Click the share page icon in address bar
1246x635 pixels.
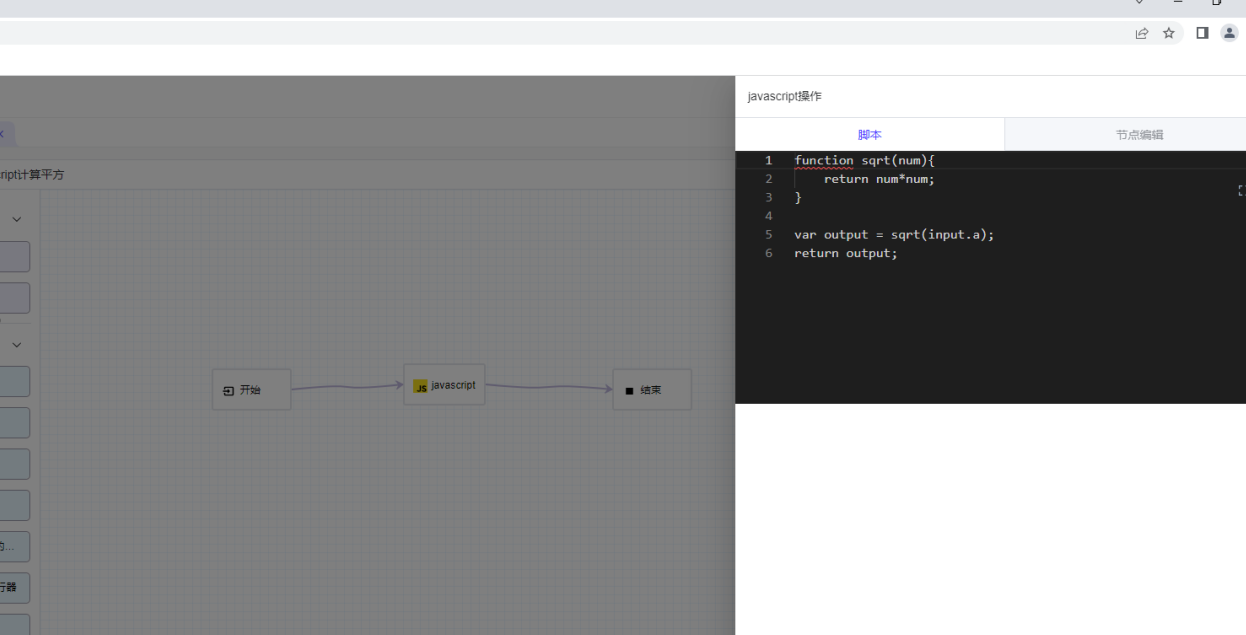[1141, 33]
